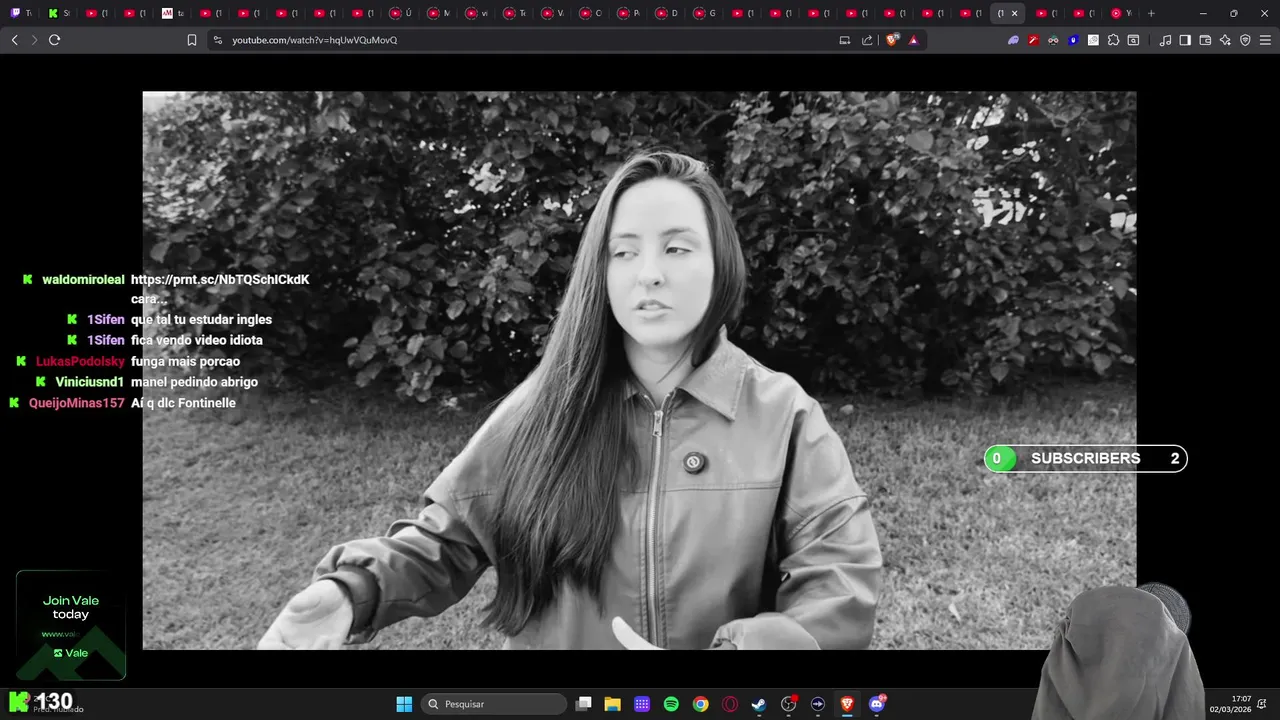Open the media control music note

pos(1165,40)
